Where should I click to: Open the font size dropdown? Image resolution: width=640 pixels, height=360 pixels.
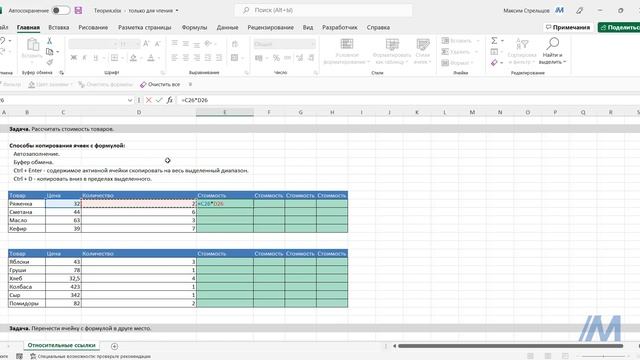coord(137,44)
